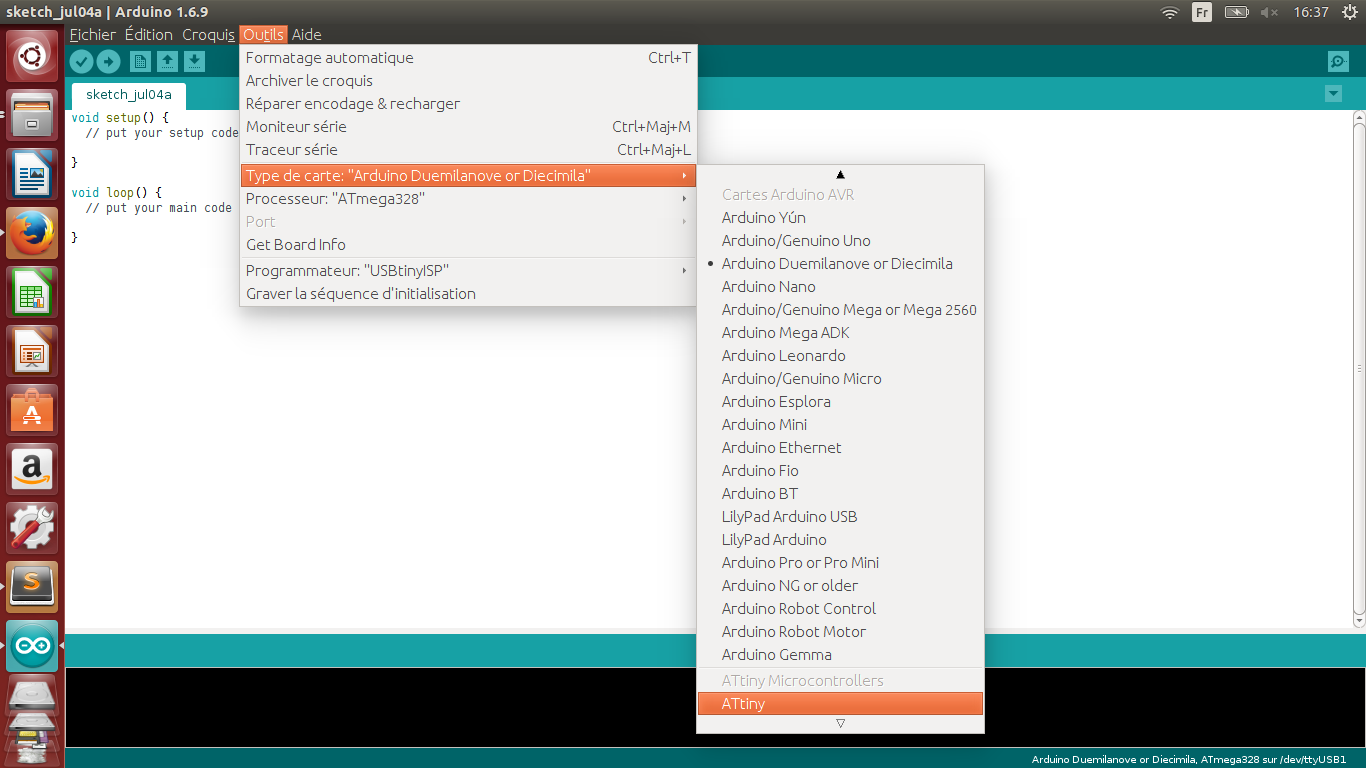Select the Arduino/Genuino Micro board
Image resolution: width=1366 pixels, height=768 pixels.
(x=840, y=379)
